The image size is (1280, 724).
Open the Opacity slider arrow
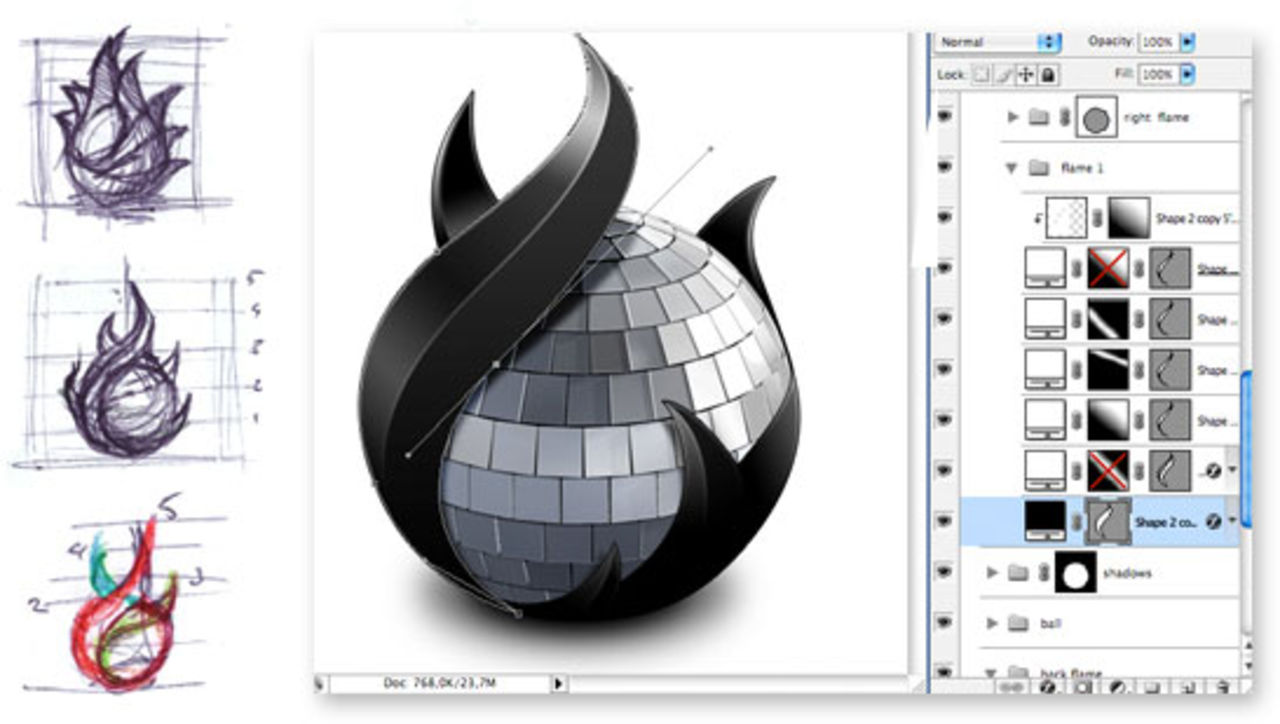[1187, 43]
